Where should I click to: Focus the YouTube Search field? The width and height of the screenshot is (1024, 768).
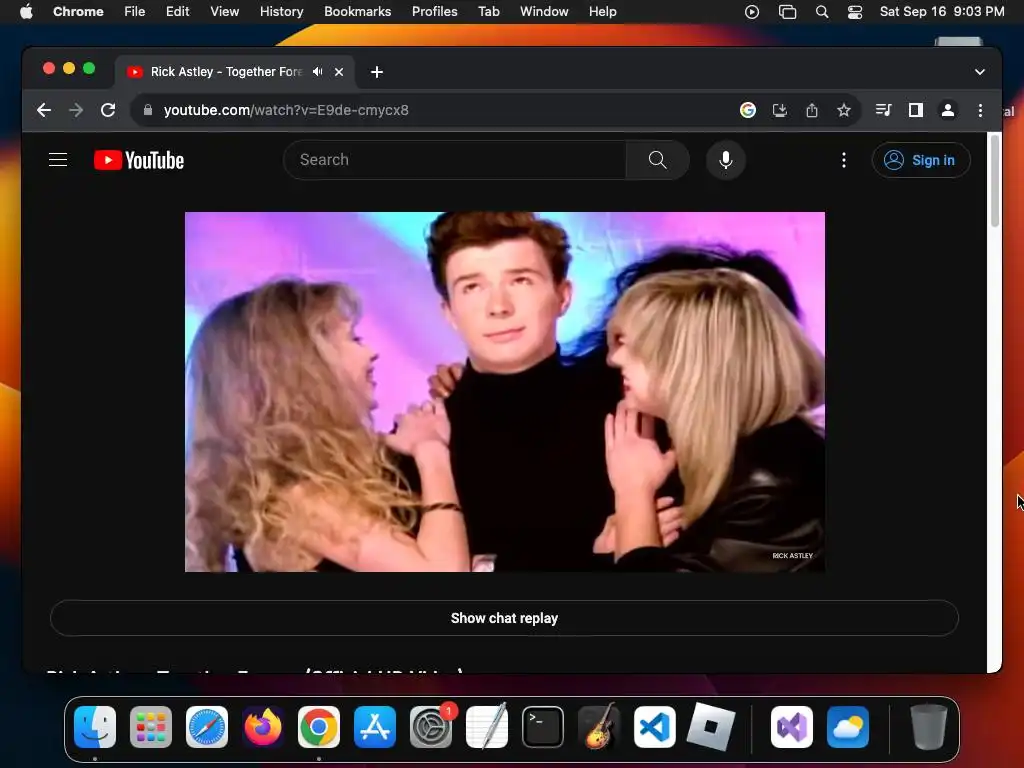point(455,160)
